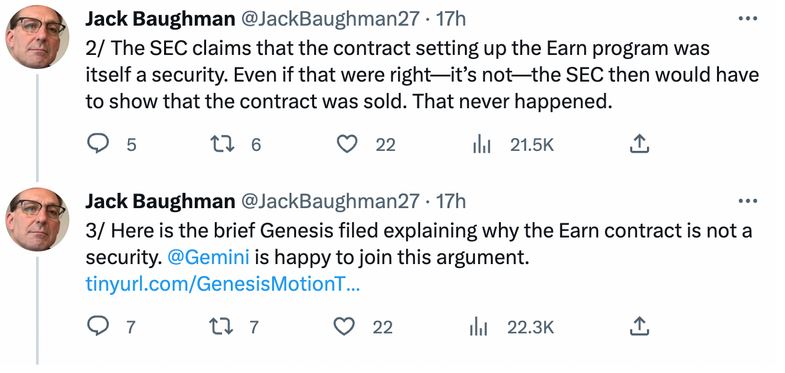Open Jack Baughman's name on first tweet
The height and width of the screenshot is (373, 785).
tap(160, 19)
